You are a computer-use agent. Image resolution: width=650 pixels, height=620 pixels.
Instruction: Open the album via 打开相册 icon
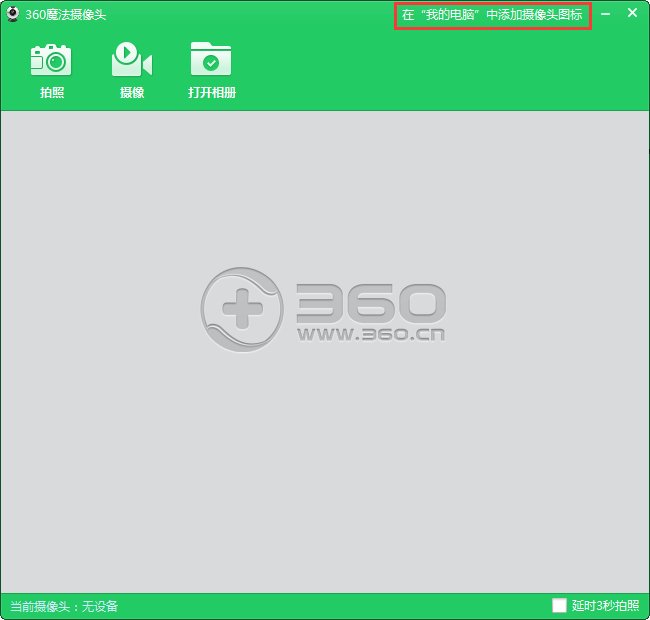[211, 59]
